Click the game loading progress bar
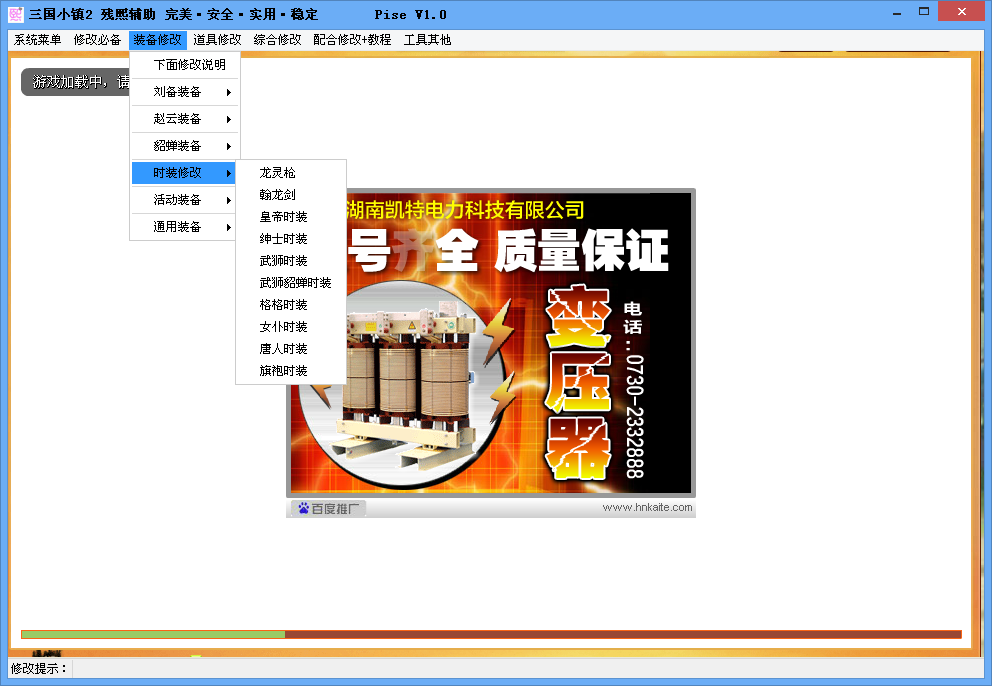Screen dimensions: 992x686 click(x=491, y=634)
